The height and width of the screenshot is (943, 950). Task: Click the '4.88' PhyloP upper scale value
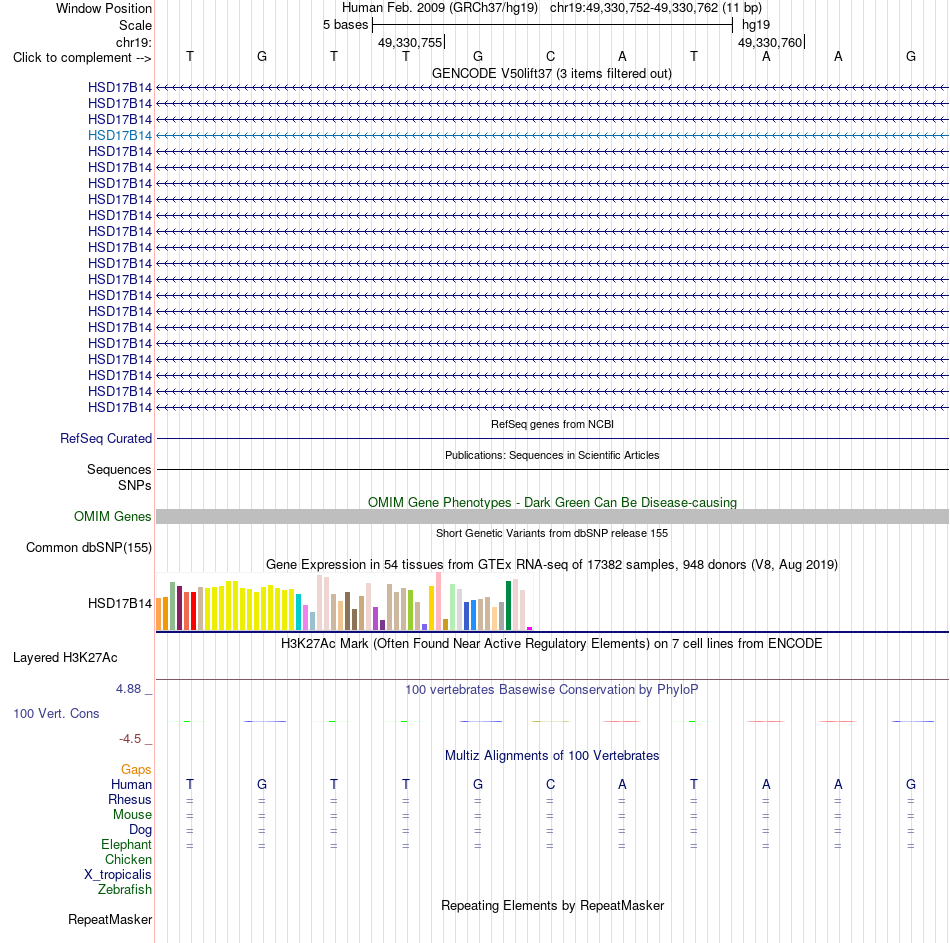[128, 689]
